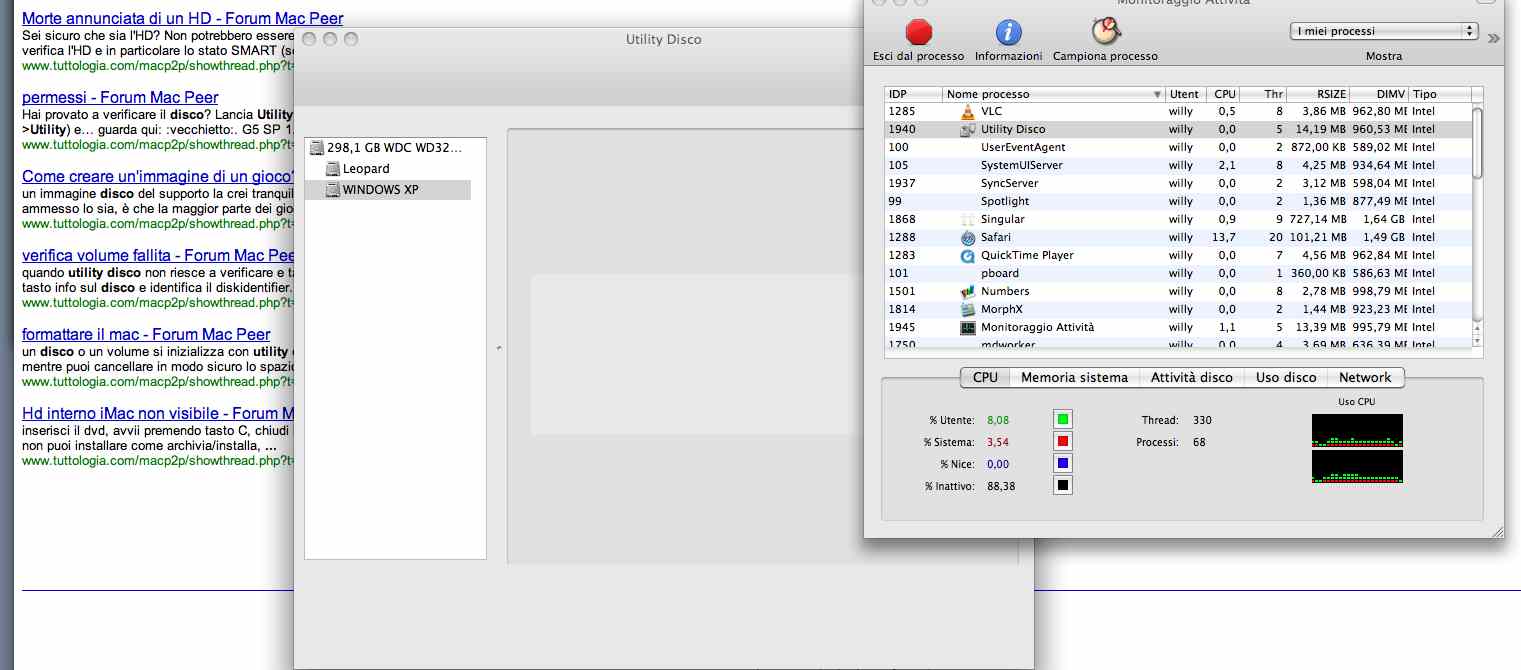This screenshot has width=1521, height=670.
Task: Select the UserEventAgent process row
Action: [1178, 147]
